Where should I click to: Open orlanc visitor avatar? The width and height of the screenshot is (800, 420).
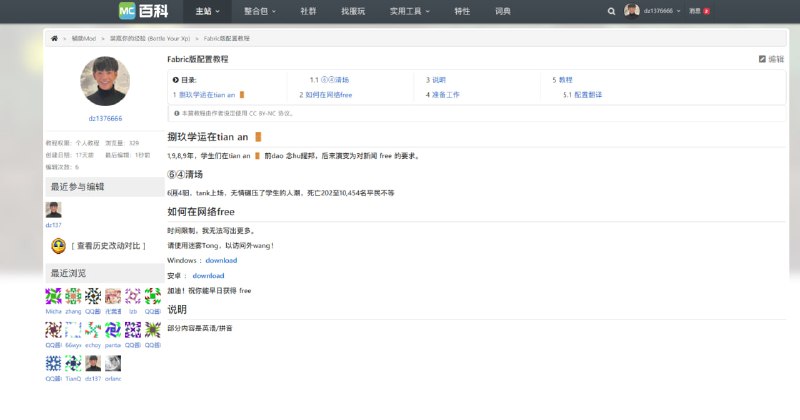(113, 363)
